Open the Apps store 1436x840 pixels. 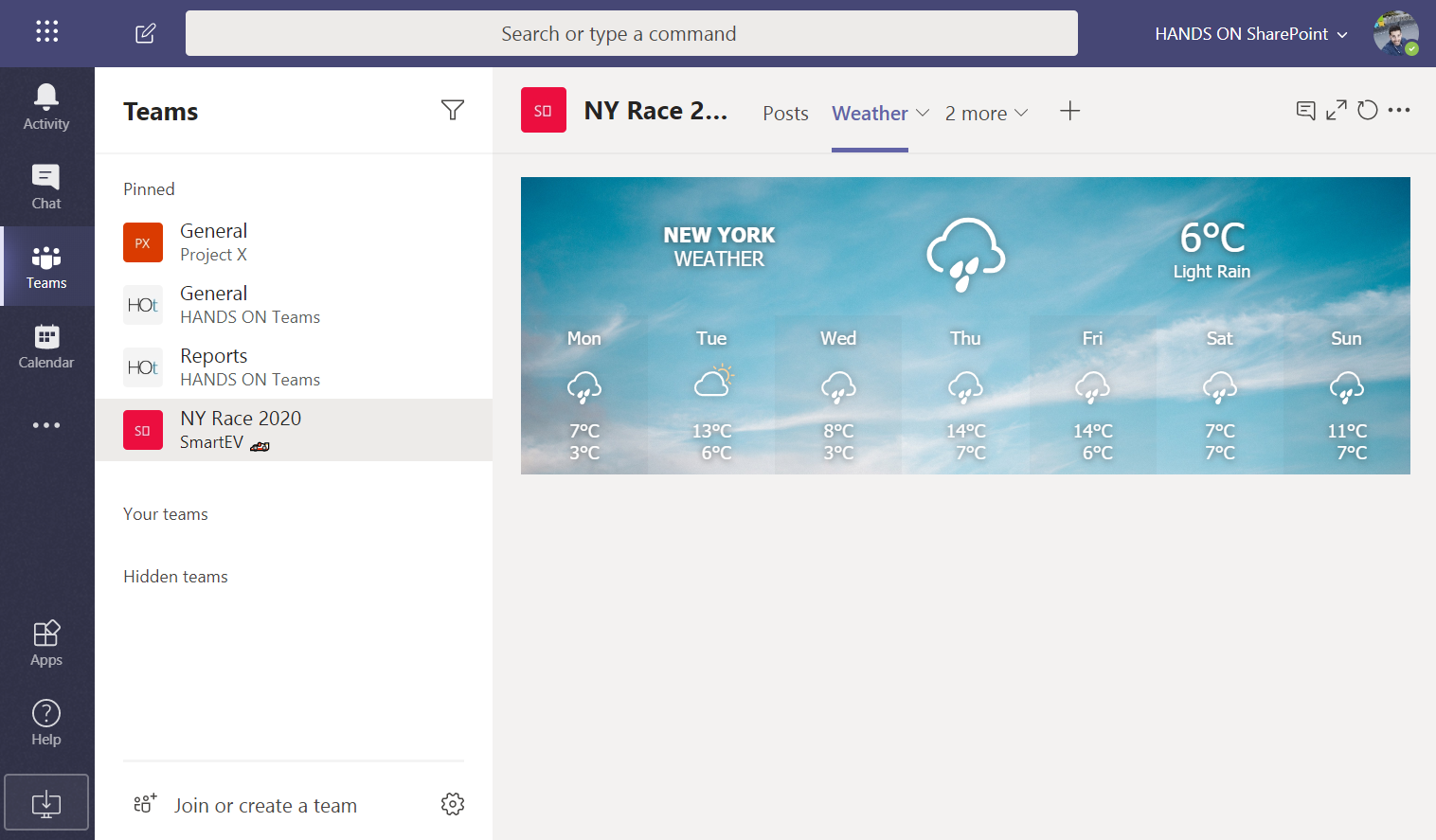(46, 643)
